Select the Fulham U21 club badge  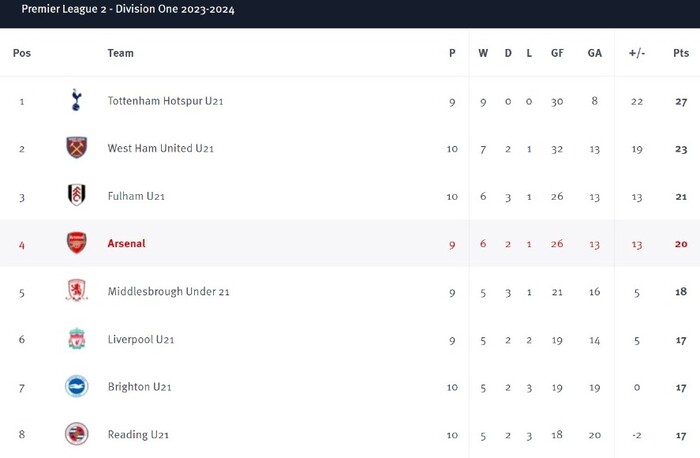[x=76, y=195]
